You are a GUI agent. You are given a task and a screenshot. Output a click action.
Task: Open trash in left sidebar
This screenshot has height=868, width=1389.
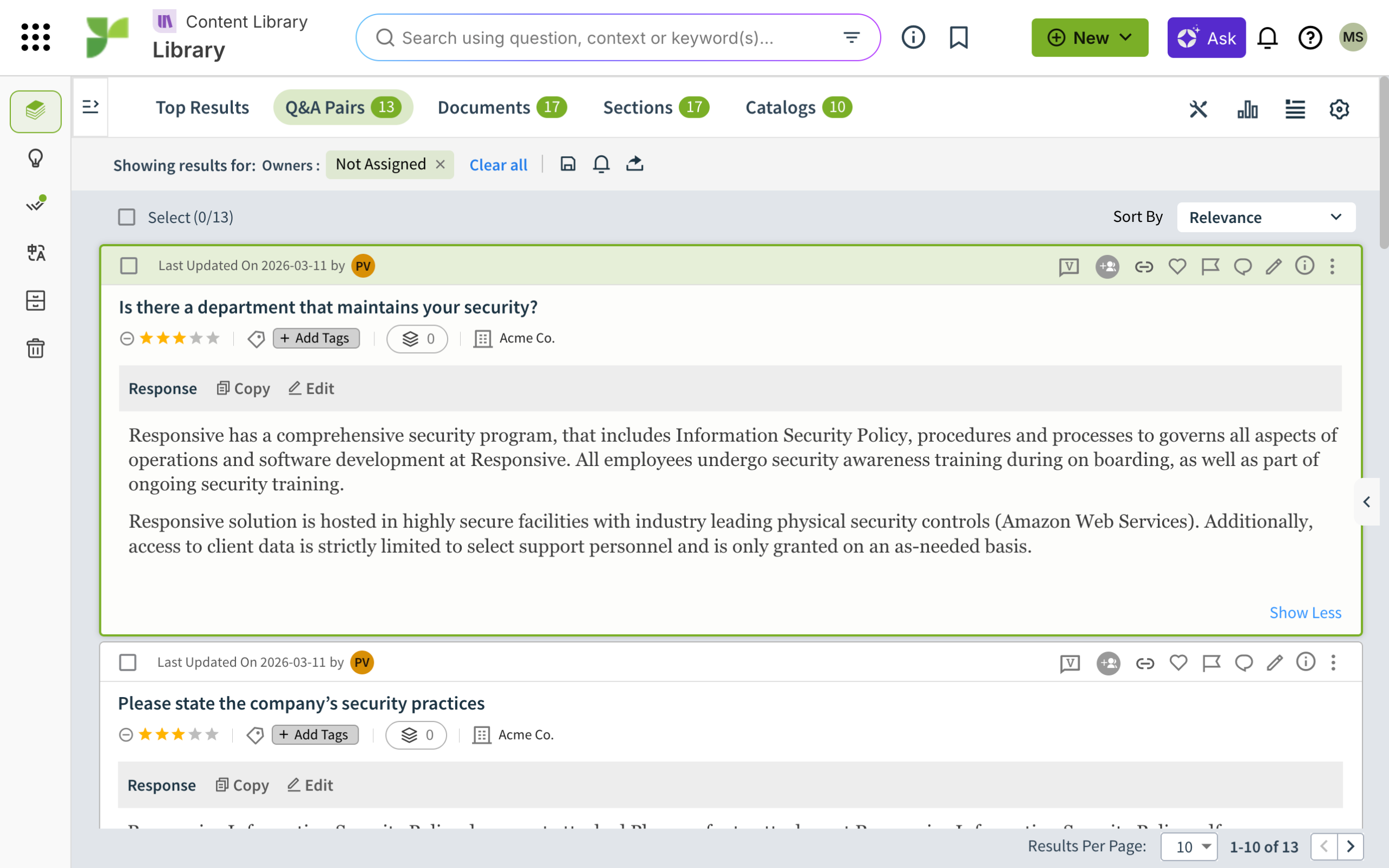click(x=36, y=348)
